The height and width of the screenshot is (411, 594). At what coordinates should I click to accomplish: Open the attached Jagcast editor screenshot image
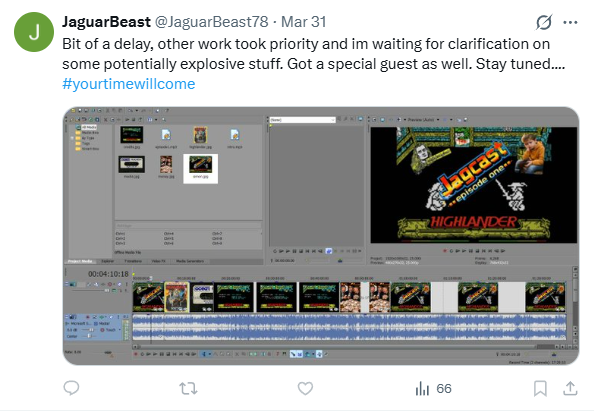pyautogui.click(x=321, y=236)
